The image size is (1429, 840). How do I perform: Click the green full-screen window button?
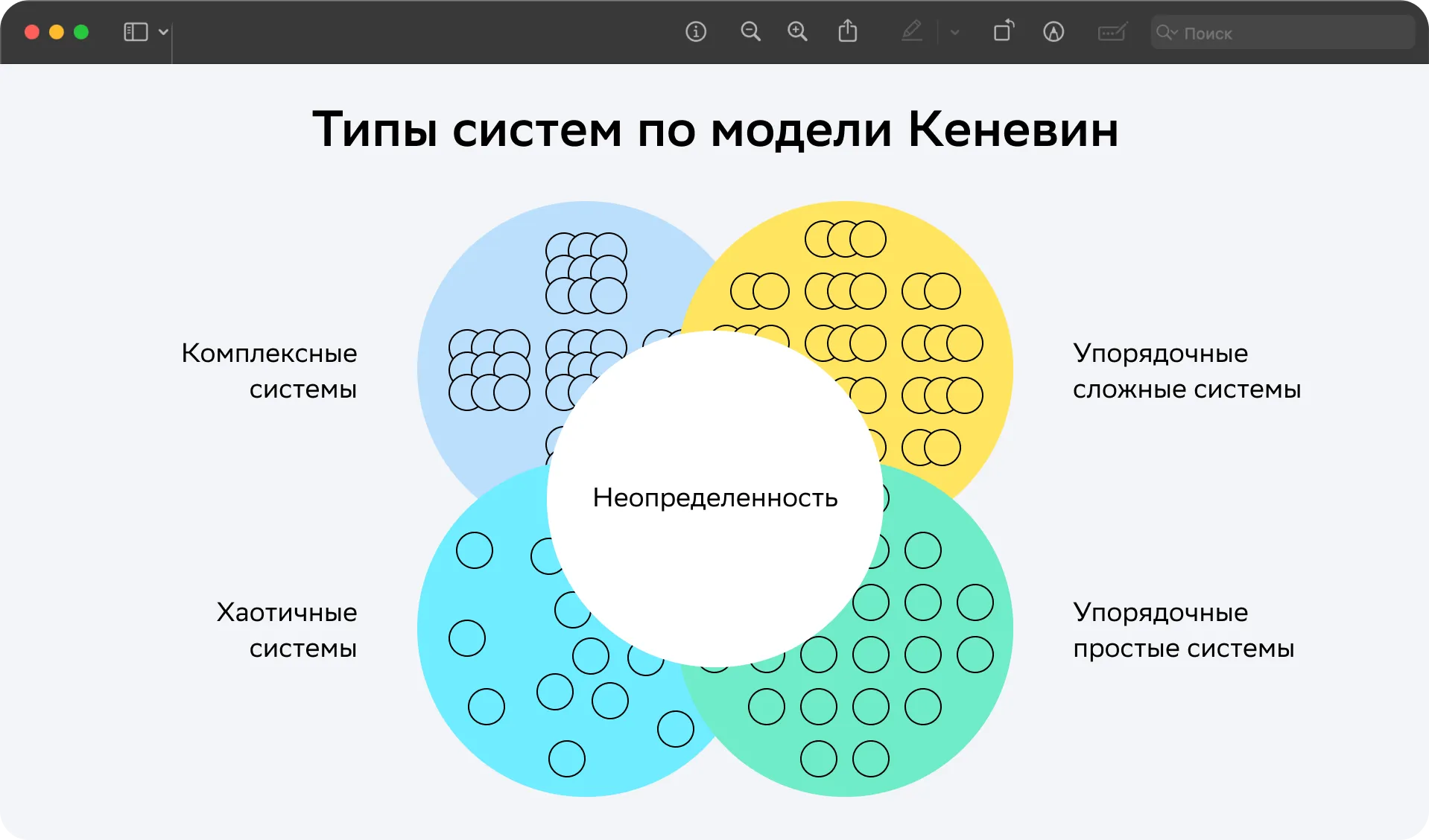point(81,32)
